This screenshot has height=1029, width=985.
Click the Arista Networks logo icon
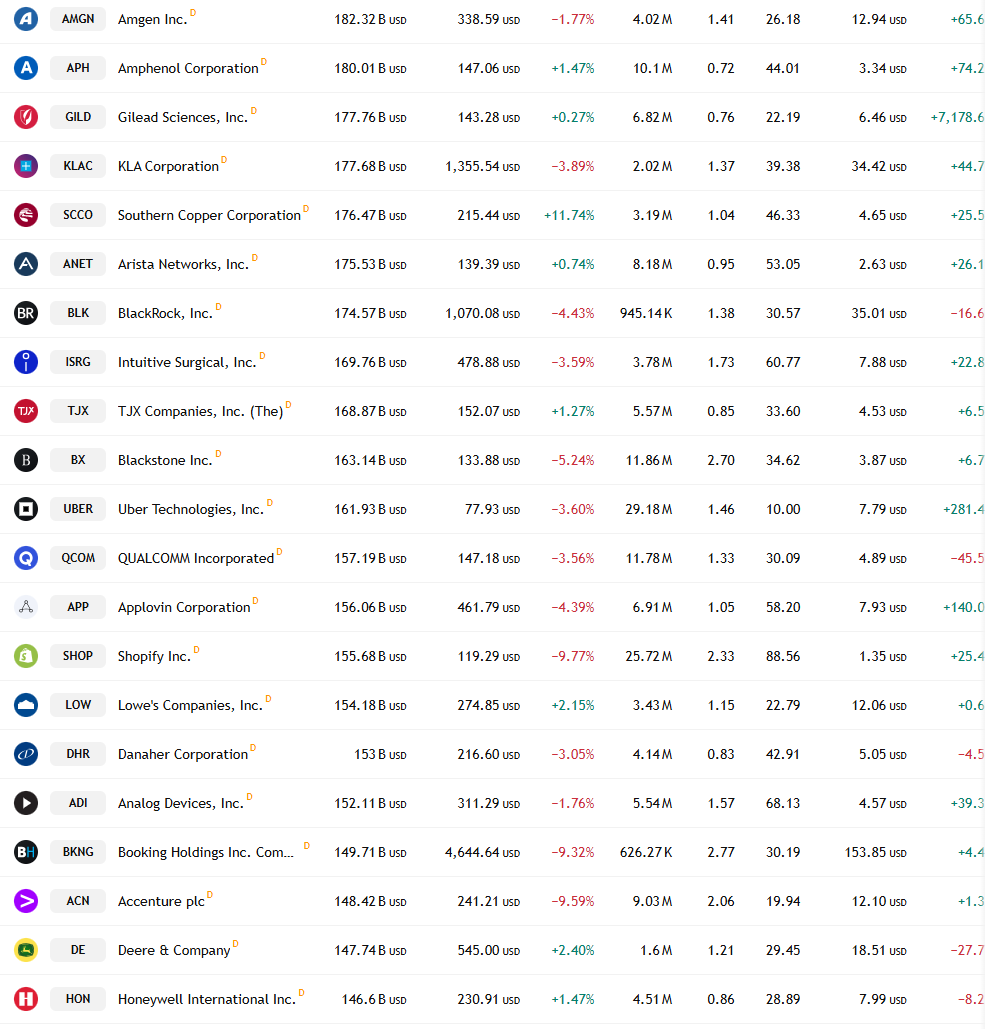point(26,264)
